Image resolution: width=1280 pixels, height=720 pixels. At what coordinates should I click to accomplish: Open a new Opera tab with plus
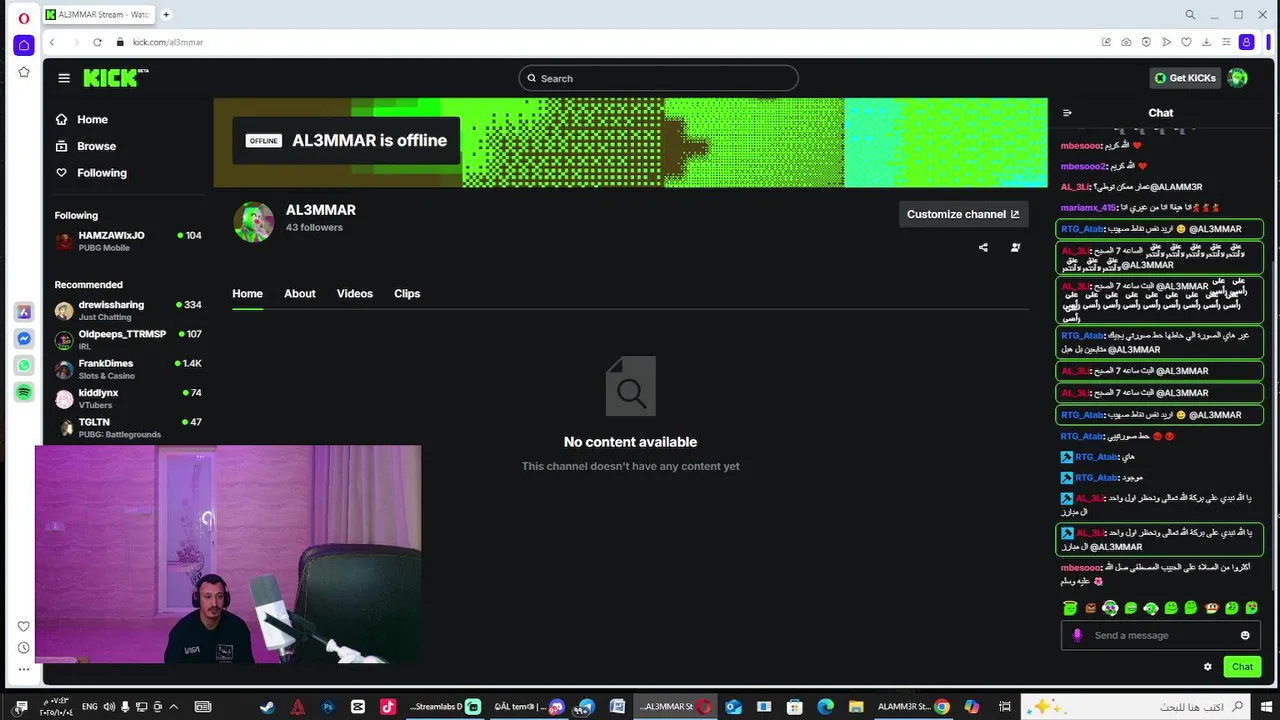[x=166, y=15]
